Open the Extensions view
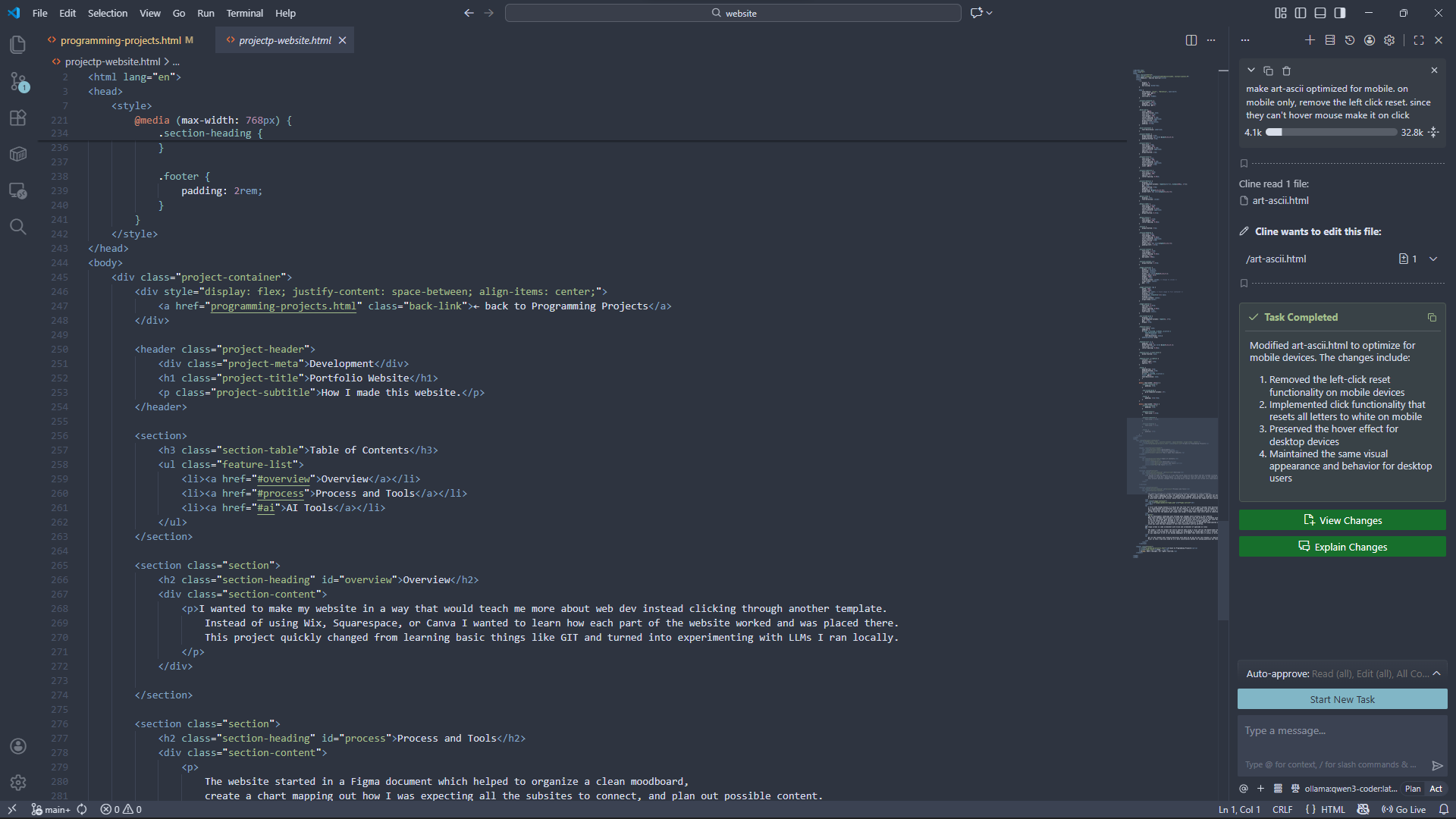1456x819 pixels. [x=18, y=118]
